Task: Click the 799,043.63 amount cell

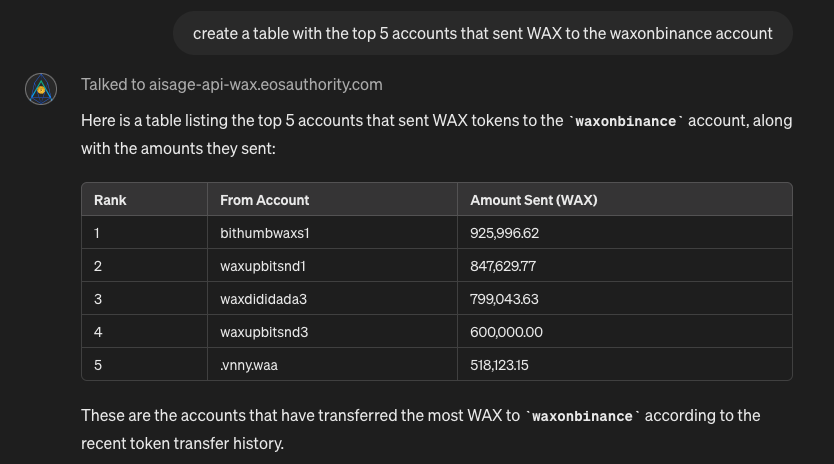Action: tap(504, 299)
